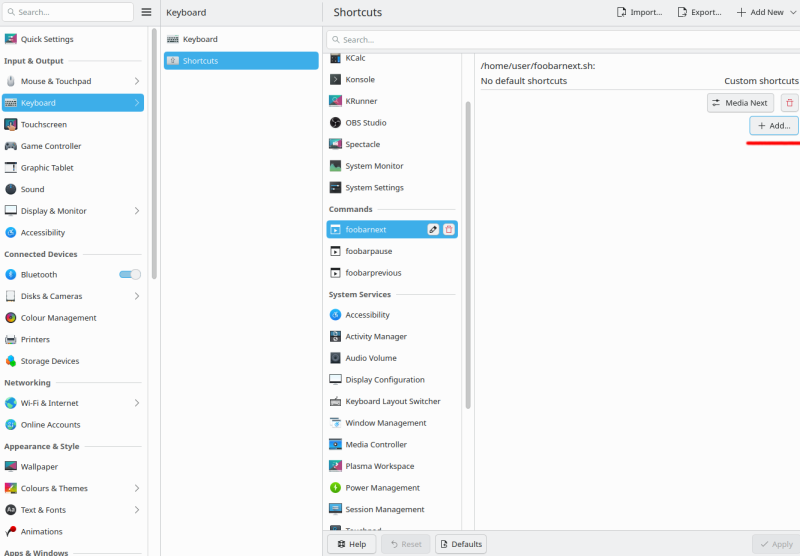Open Game Controller settings icon
Viewport: 800px width, 556px height.
(11, 146)
